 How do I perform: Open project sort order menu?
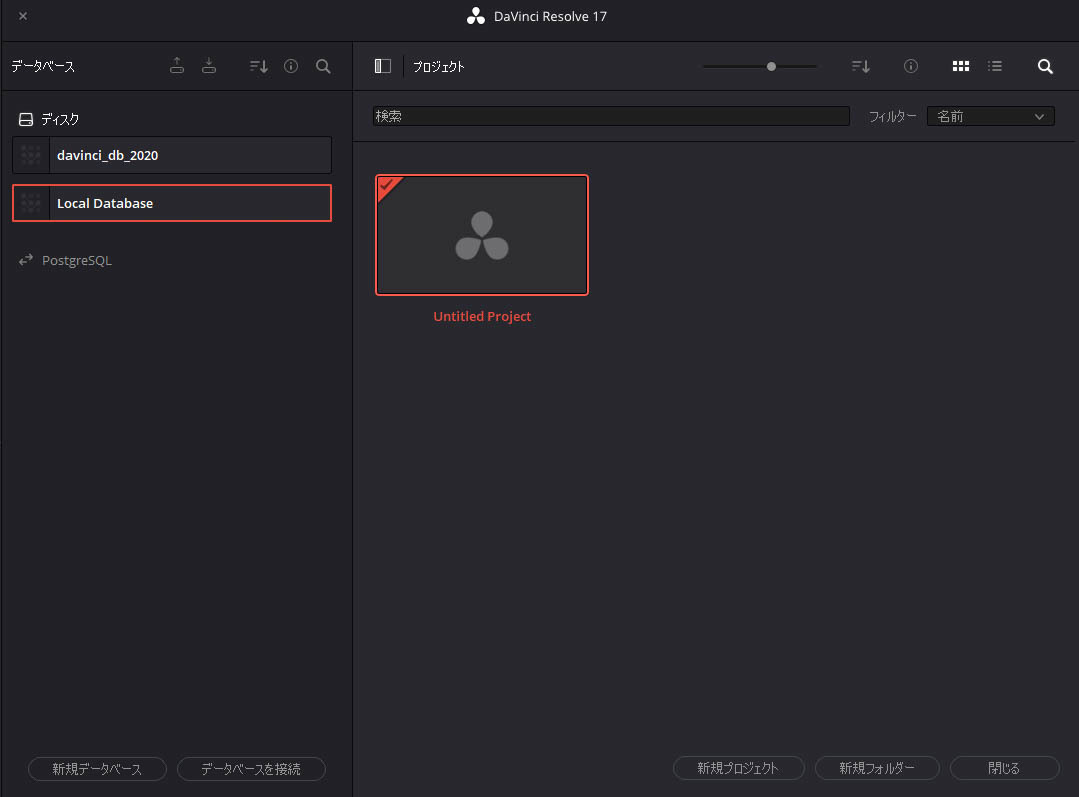[860, 66]
